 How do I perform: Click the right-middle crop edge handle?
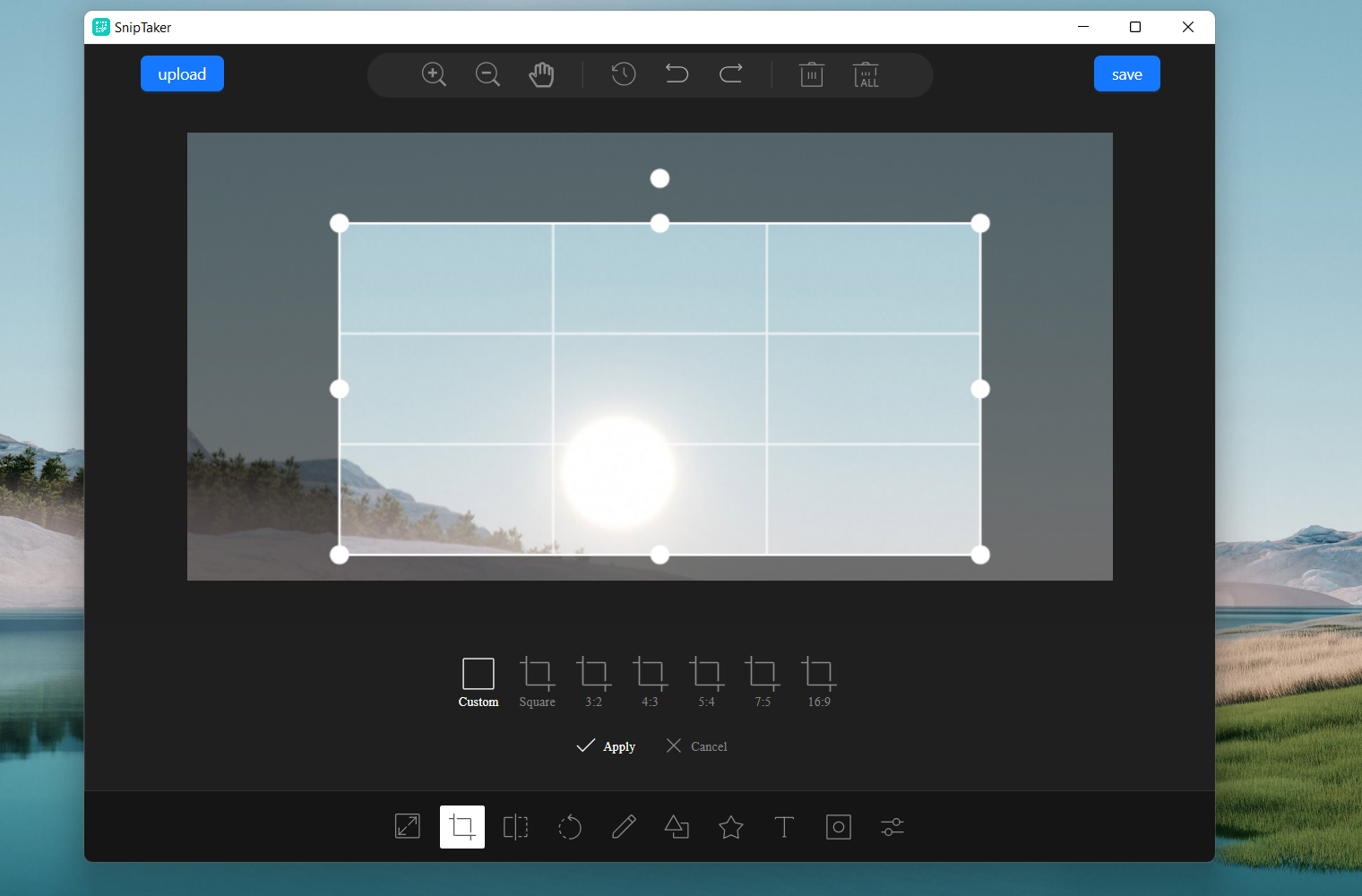(x=980, y=389)
